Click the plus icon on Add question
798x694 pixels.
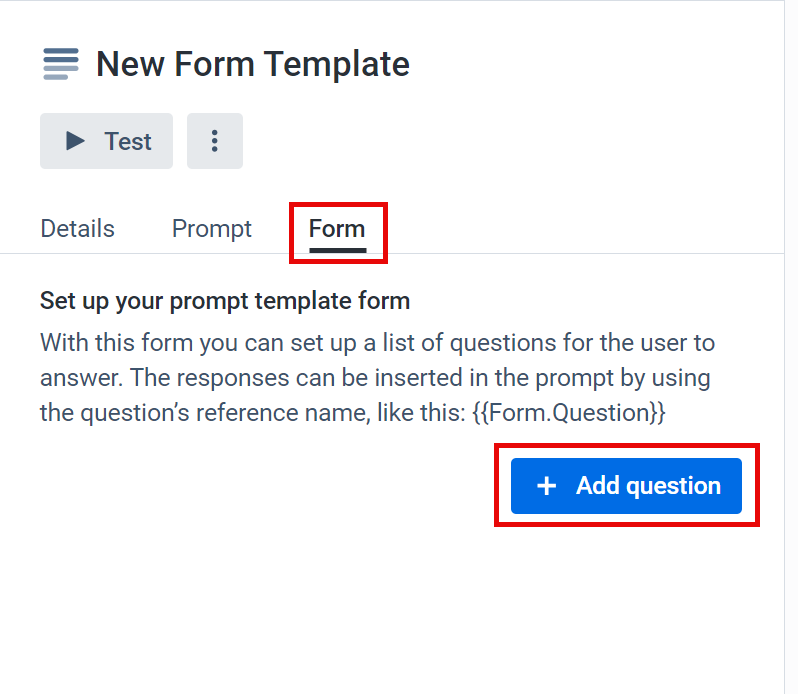[547, 485]
